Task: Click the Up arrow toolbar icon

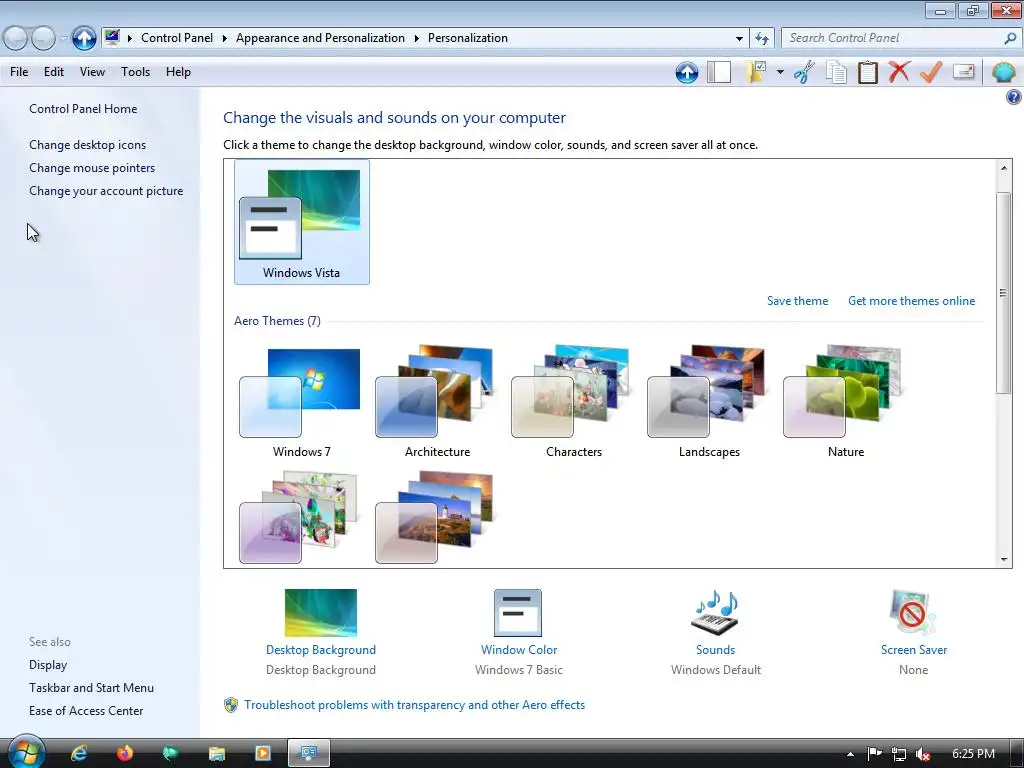Action: point(686,72)
